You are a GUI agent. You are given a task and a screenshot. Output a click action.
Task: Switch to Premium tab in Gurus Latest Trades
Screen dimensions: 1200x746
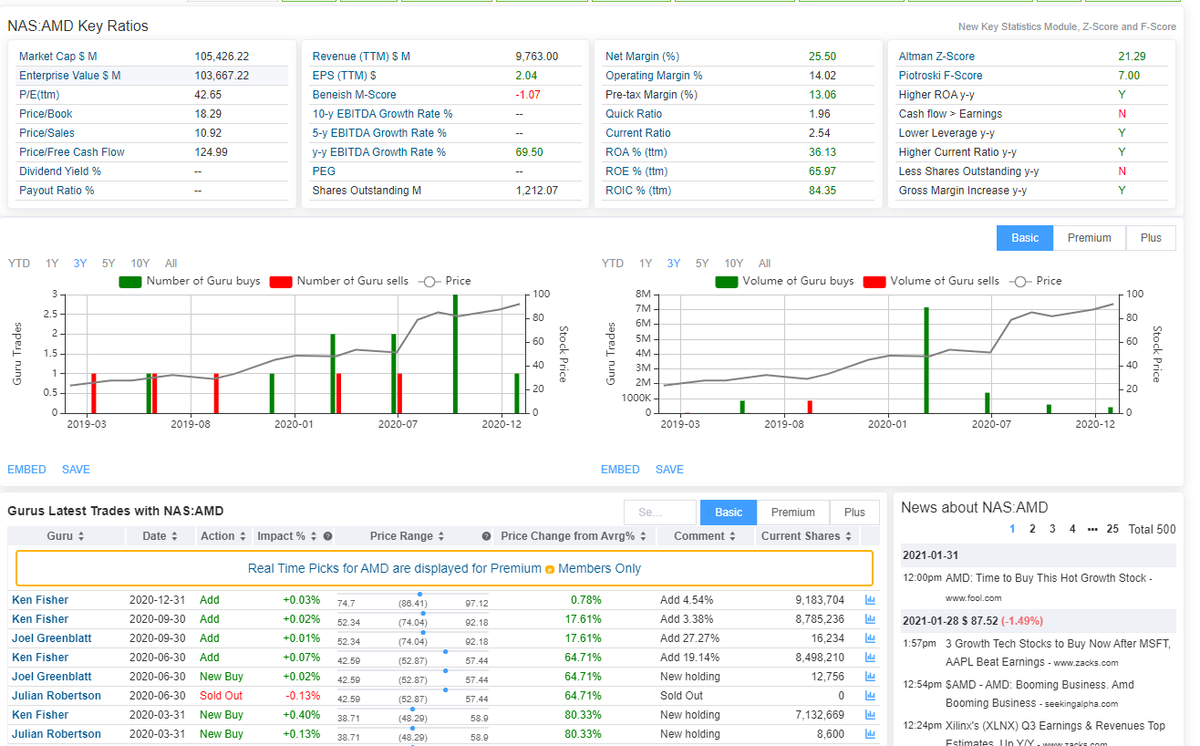pos(793,512)
